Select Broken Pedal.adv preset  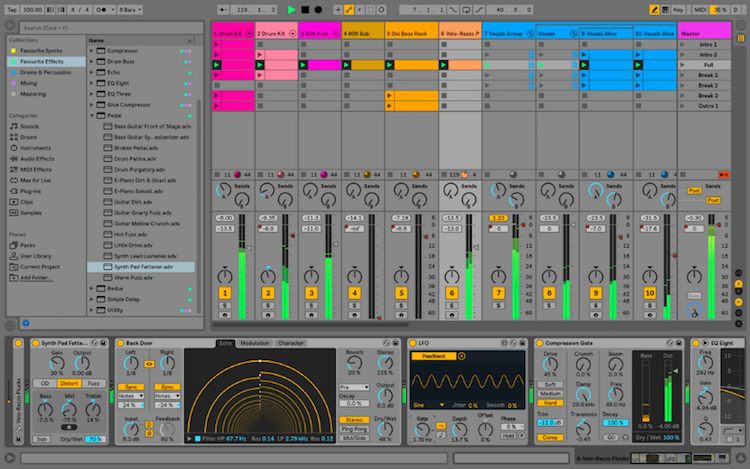[136, 148]
